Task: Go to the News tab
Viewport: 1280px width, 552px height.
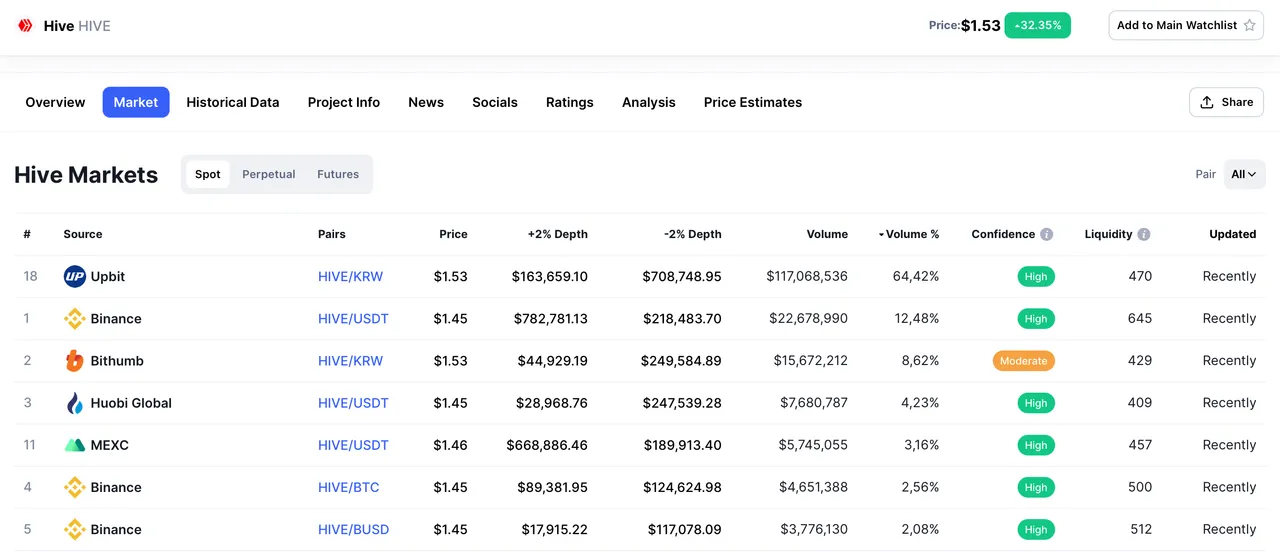Action: click(x=426, y=102)
